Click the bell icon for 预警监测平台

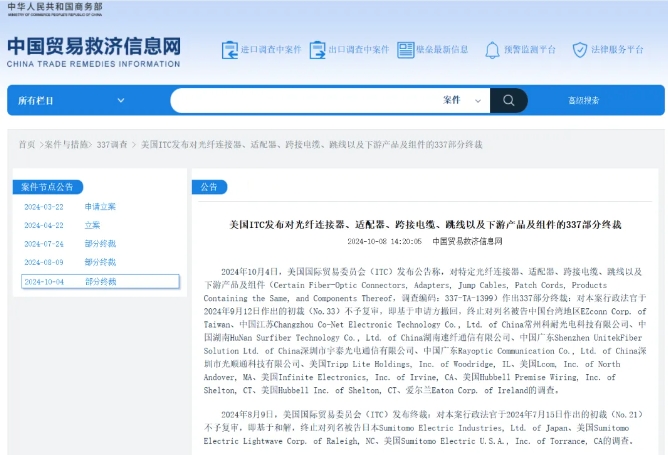(x=492, y=50)
